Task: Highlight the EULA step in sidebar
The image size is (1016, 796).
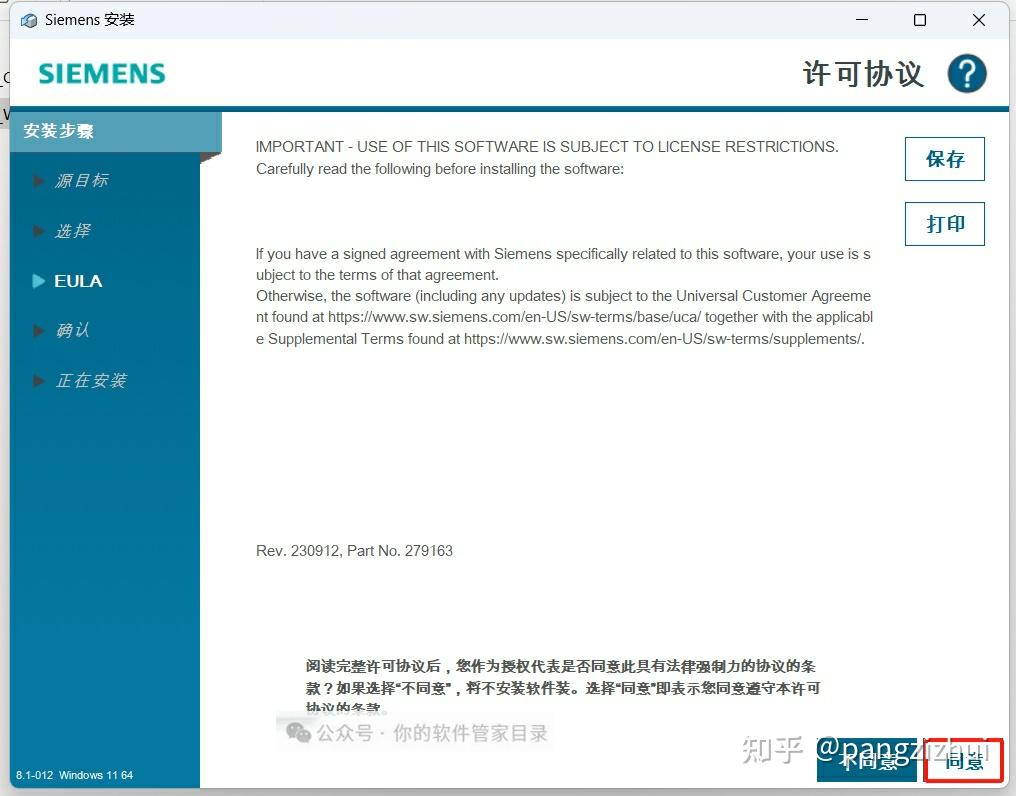Action: tap(77, 281)
